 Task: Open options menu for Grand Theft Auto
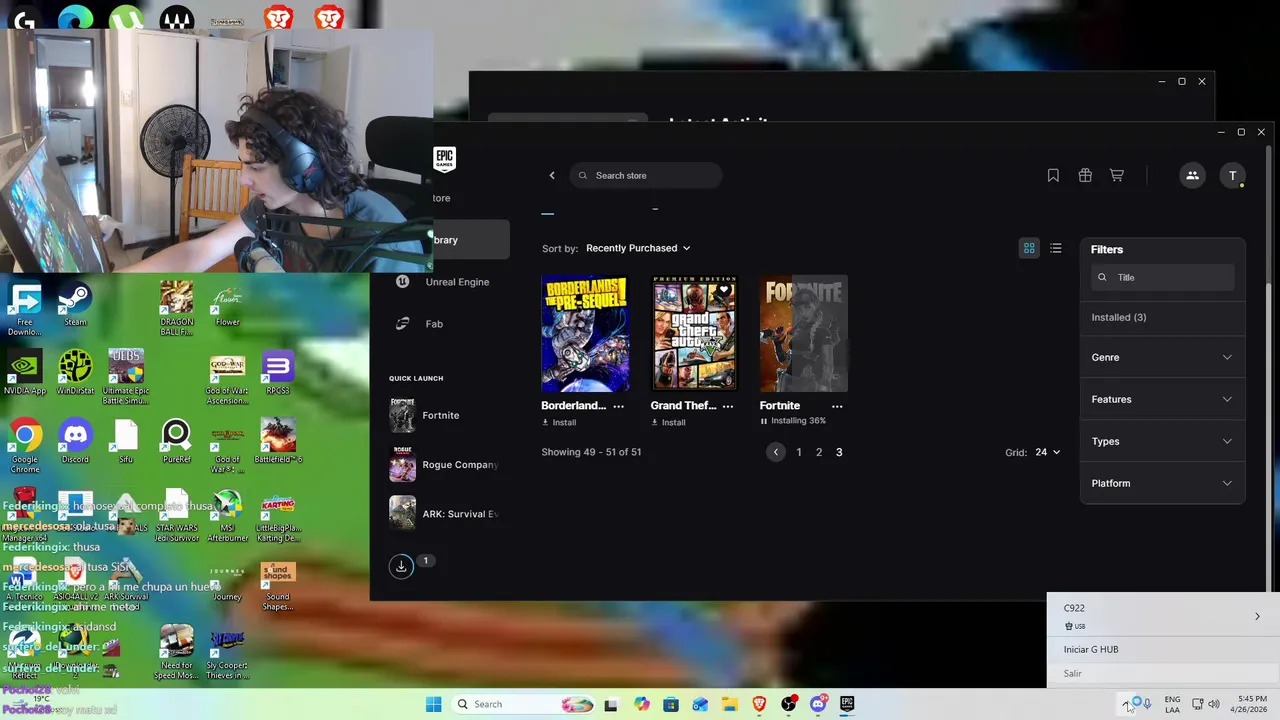point(728,406)
